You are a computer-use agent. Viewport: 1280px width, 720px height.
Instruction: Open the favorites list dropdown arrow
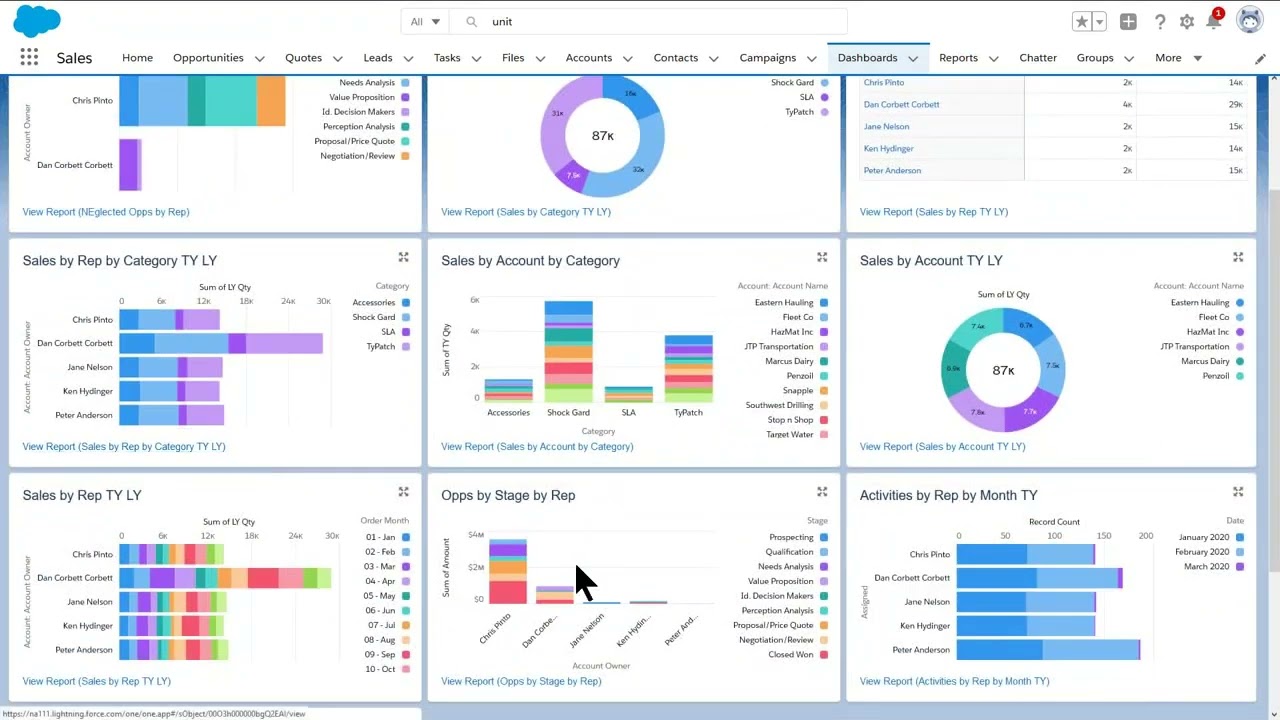(x=1099, y=22)
